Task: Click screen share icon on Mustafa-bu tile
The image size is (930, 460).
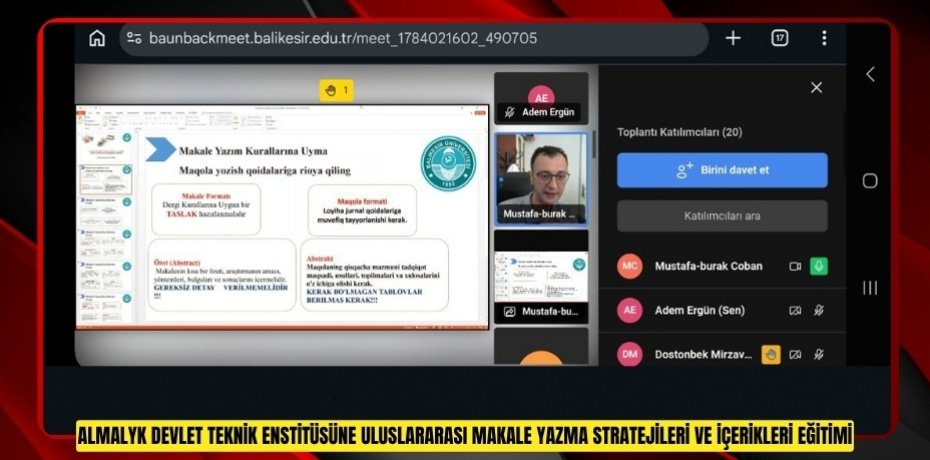Action: 509,311
